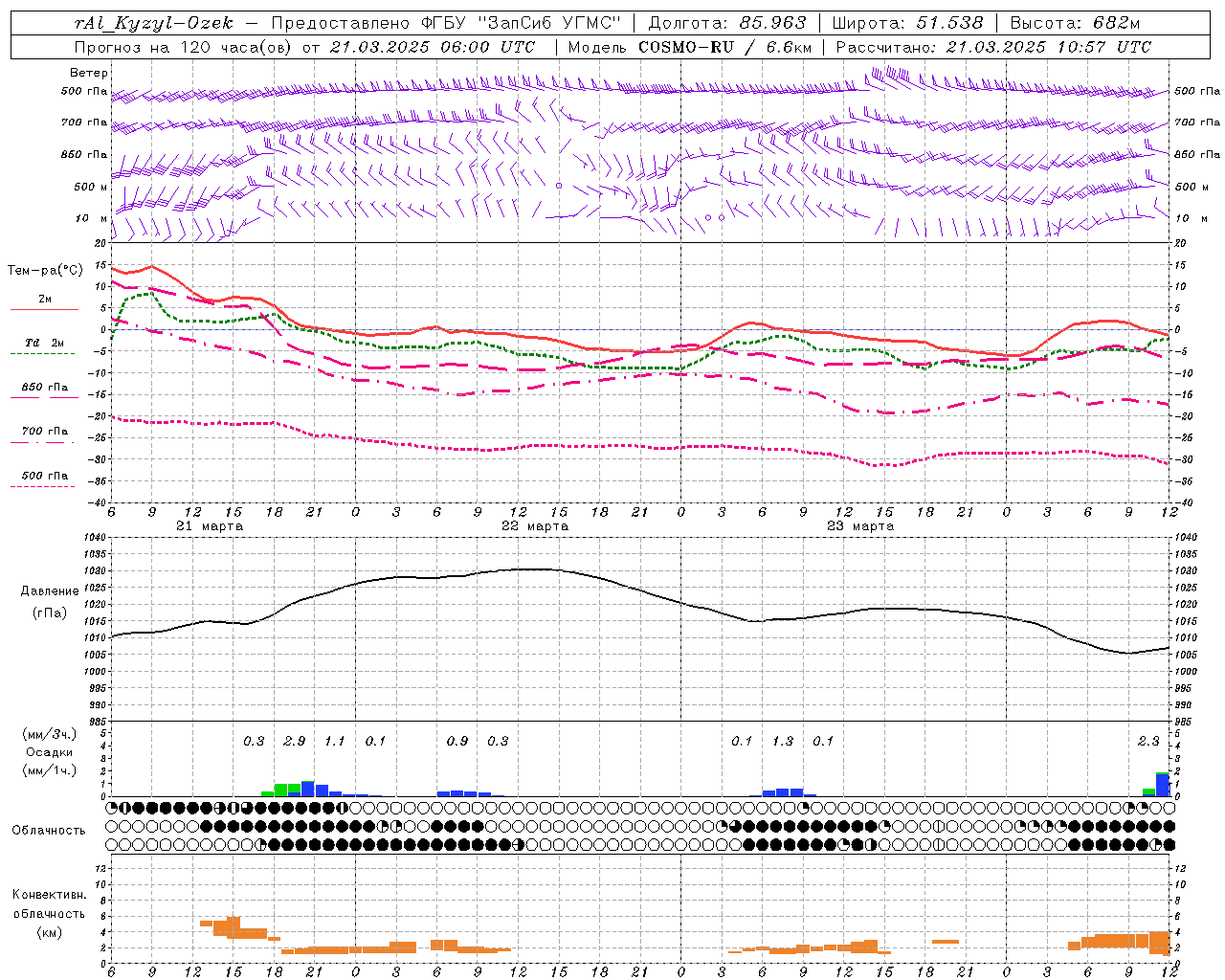Click the 1040 value on left pressure axis

93,537
